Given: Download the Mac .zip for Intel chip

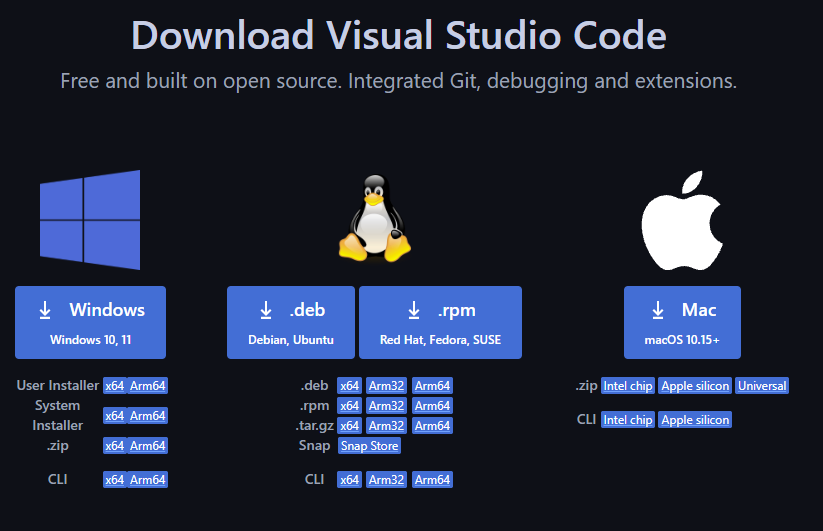Looking at the screenshot, I should click(628, 386).
